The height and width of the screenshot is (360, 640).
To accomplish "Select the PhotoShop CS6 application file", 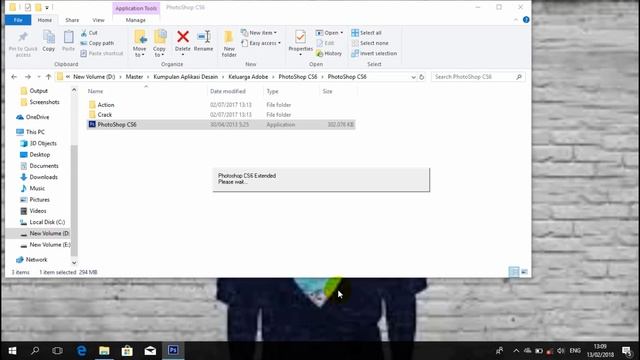I will [220, 124].
